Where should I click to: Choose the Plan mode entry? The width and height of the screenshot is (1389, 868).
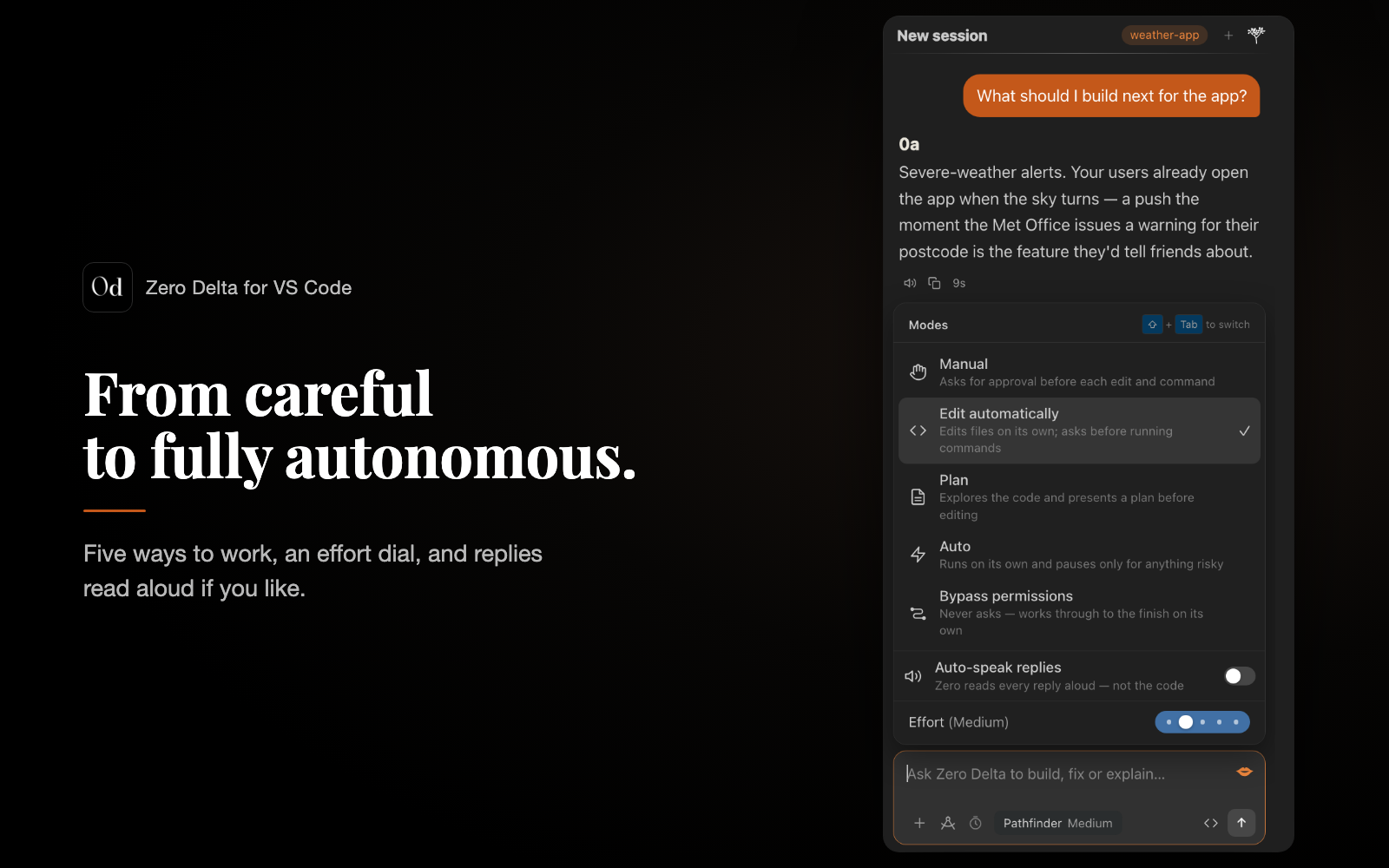coord(1079,497)
